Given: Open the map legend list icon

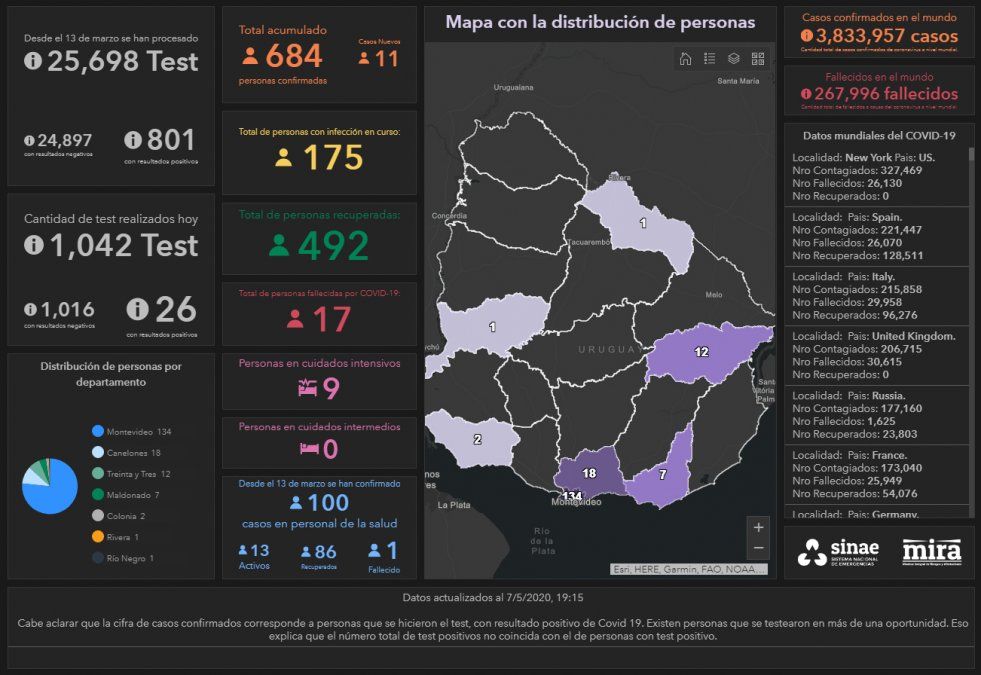Looking at the screenshot, I should (709, 59).
